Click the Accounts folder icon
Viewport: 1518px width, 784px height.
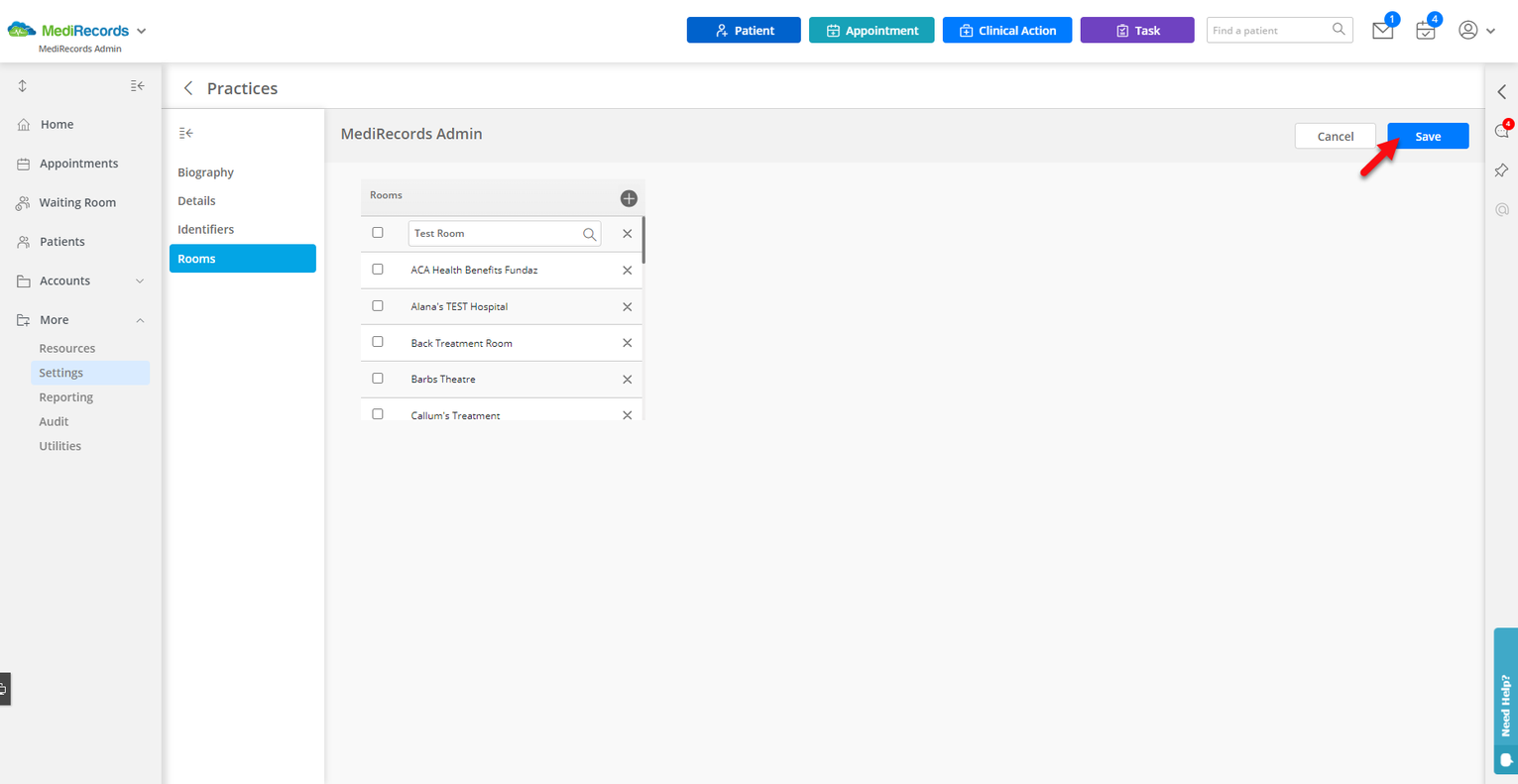pyautogui.click(x=24, y=281)
